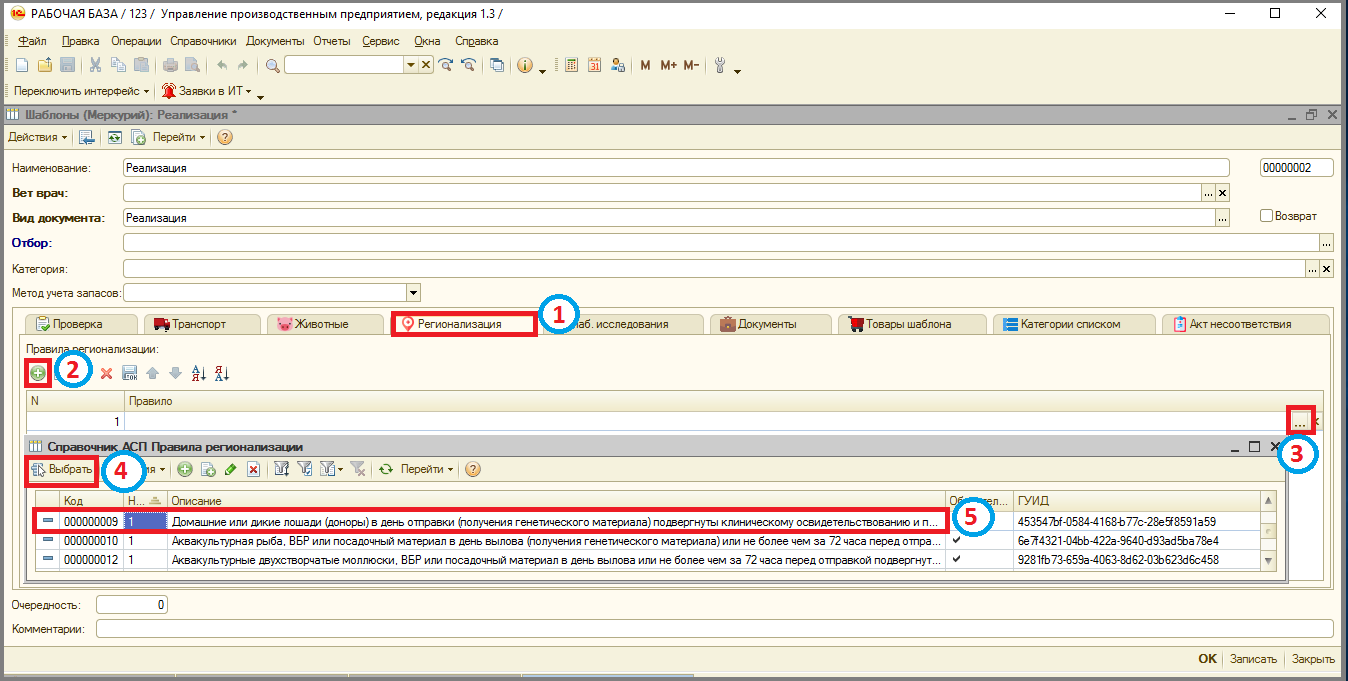This screenshot has height=681, width=1348.
Task: Open Метод учета запасов dropdown
Action: pos(414,292)
